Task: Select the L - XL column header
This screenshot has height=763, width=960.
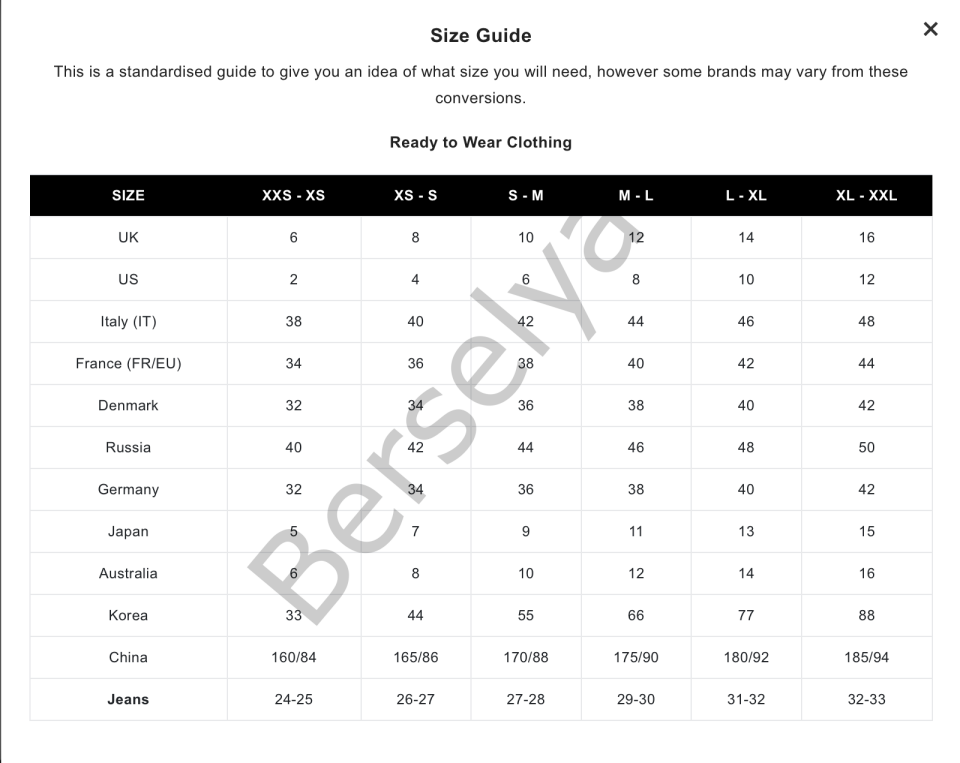Action: (746, 196)
